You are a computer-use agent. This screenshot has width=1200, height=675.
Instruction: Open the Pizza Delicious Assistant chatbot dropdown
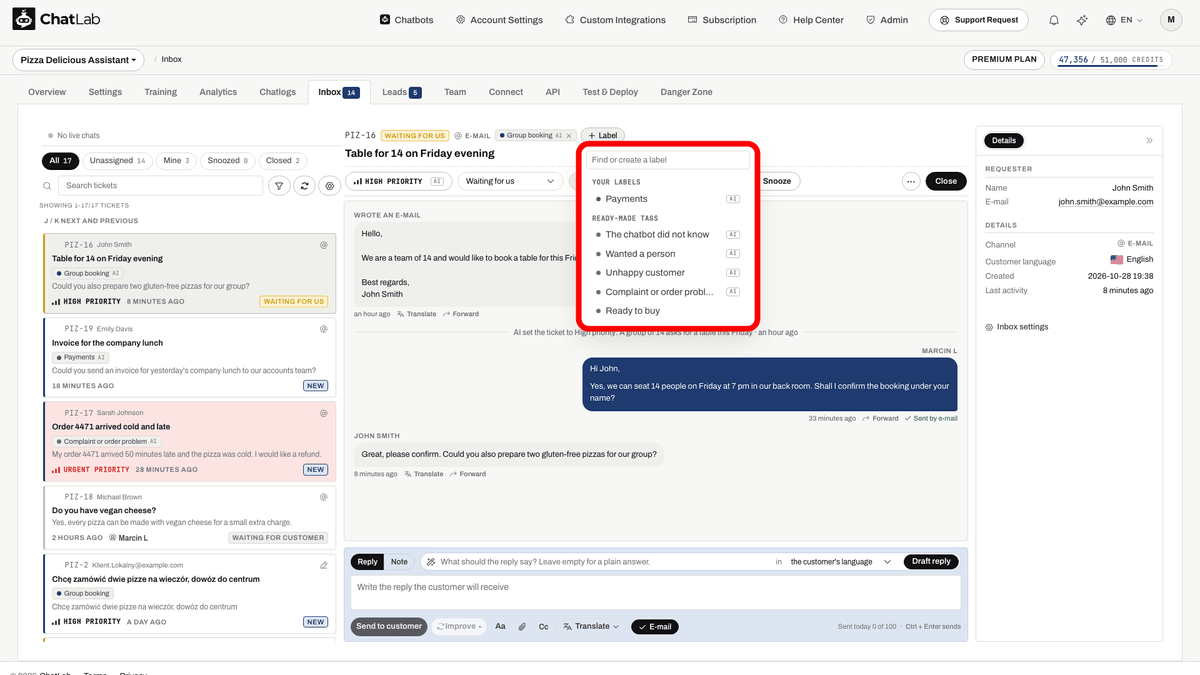pyautogui.click(x=78, y=60)
